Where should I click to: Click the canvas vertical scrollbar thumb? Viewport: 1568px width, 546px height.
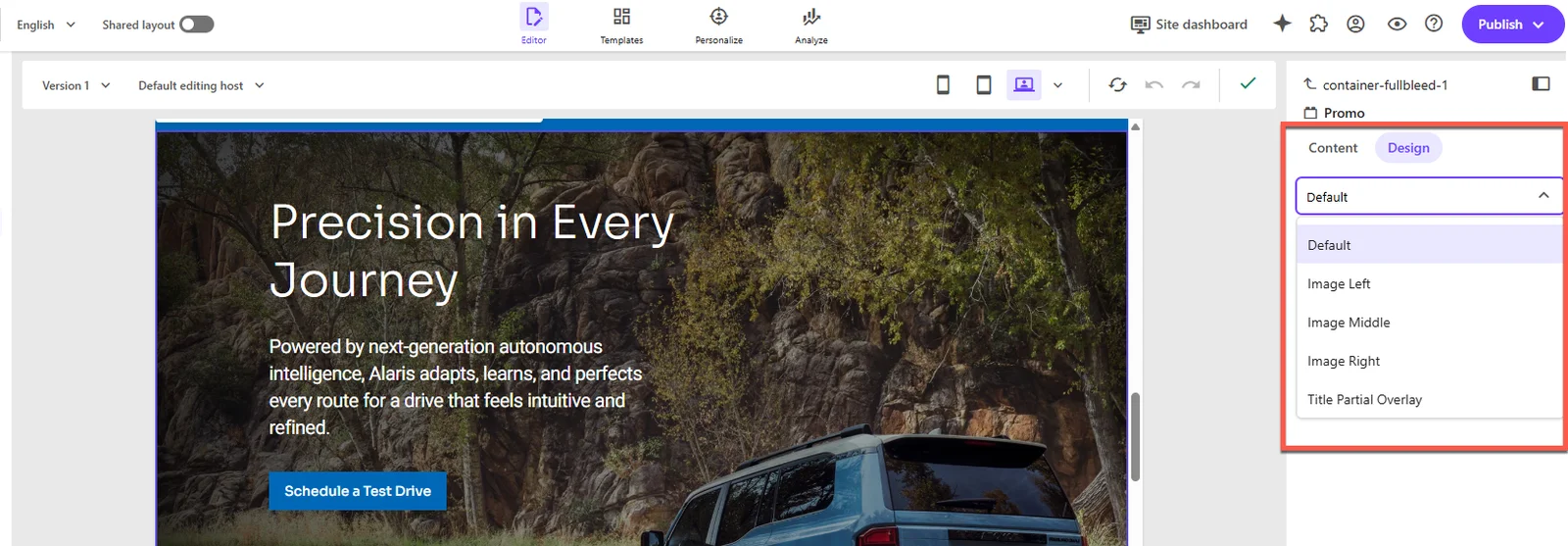pos(1136,436)
